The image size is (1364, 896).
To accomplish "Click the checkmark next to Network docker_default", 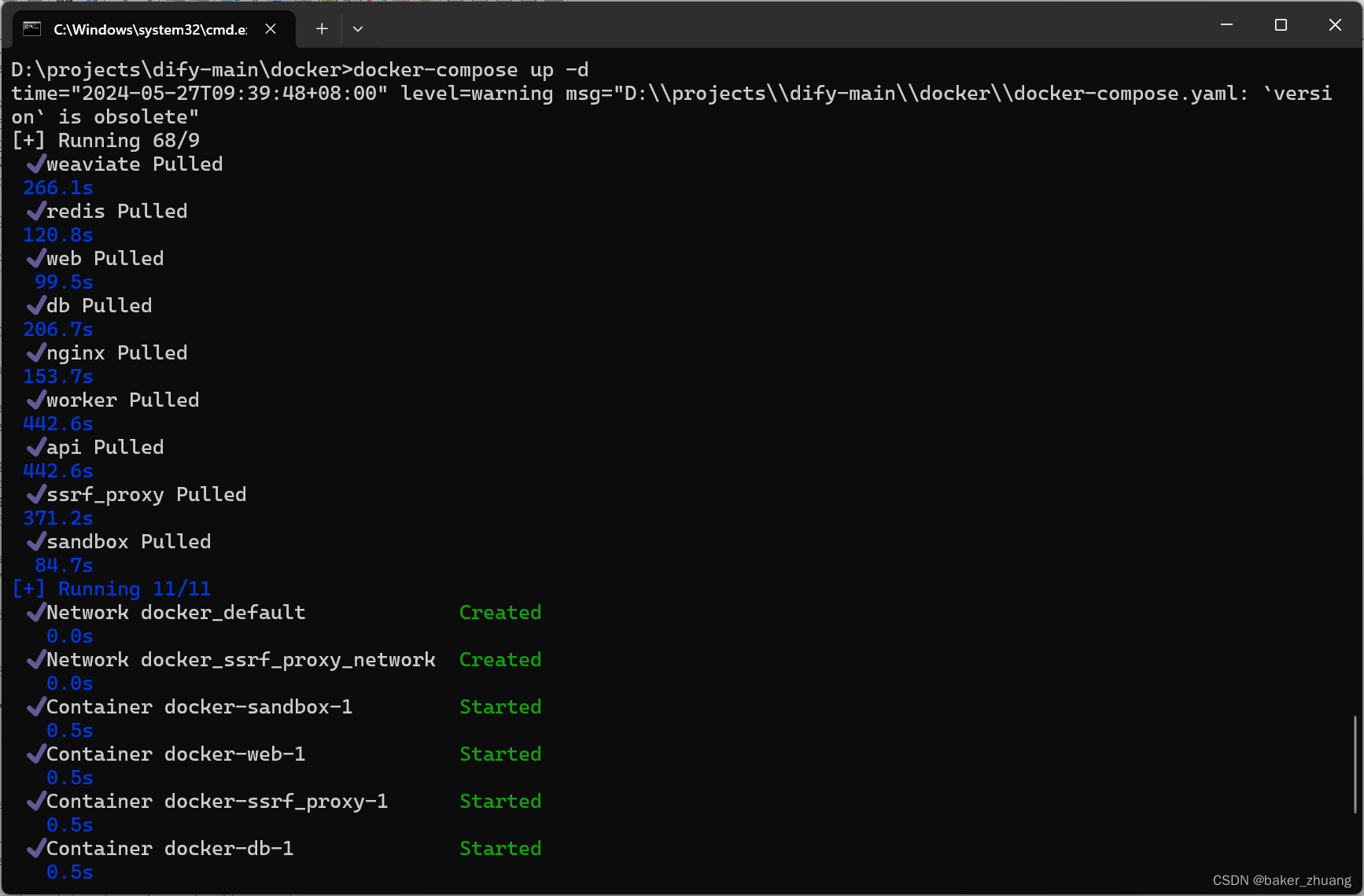I will click(36, 612).
